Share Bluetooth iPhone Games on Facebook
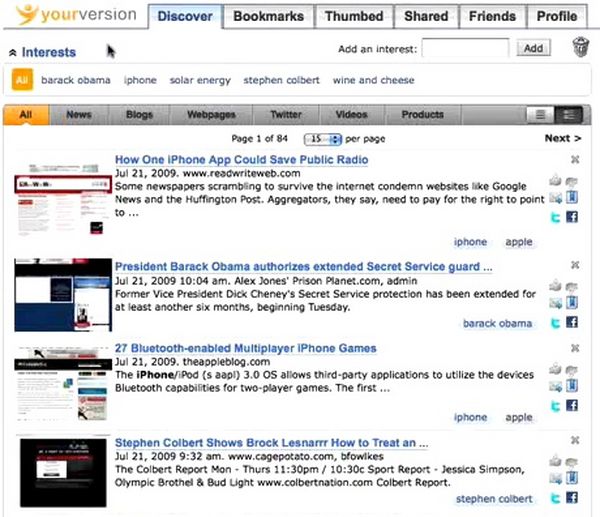This screenshot has height=517, width=600. 572,405
